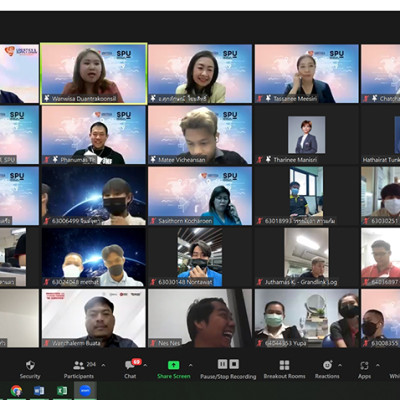Viewport: 400px width, 400px height.
Task: Click the muted mic icon beside 63030148 Nontawat
Action: coord(153,282)
